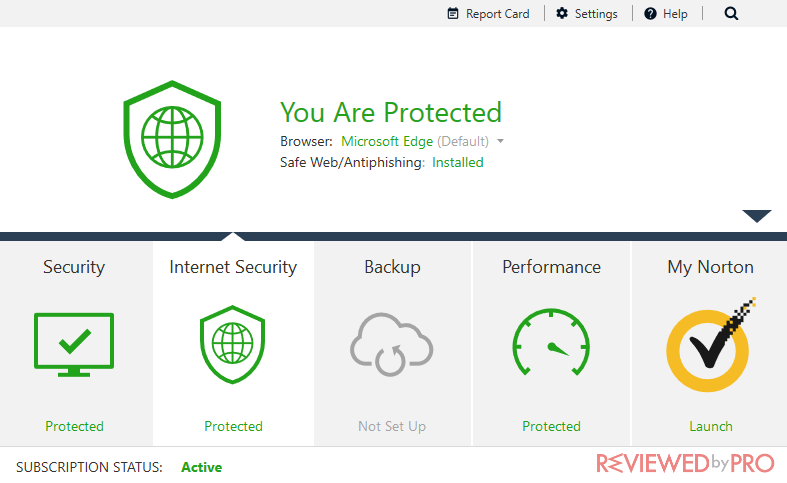Click the Norton checkmark logo
The width and height of the screenshot is (787, 483).
tap(709, 347)
